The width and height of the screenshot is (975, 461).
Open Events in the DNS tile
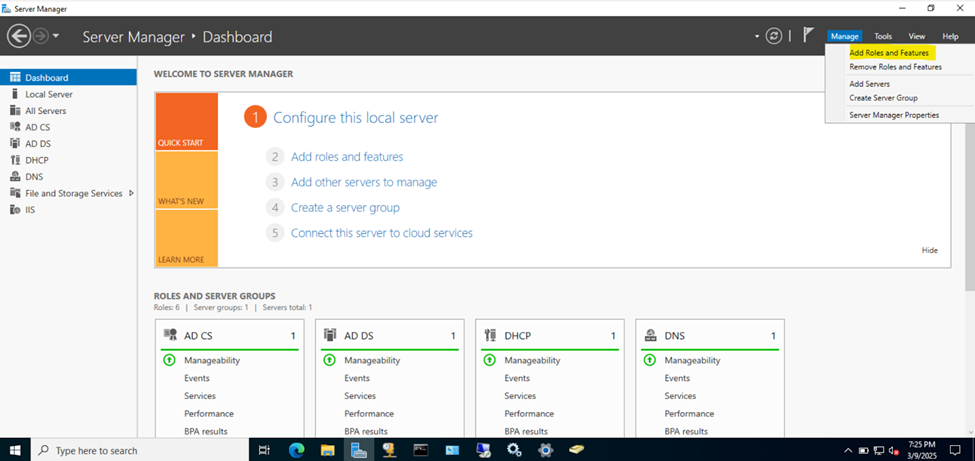(677, 378)
